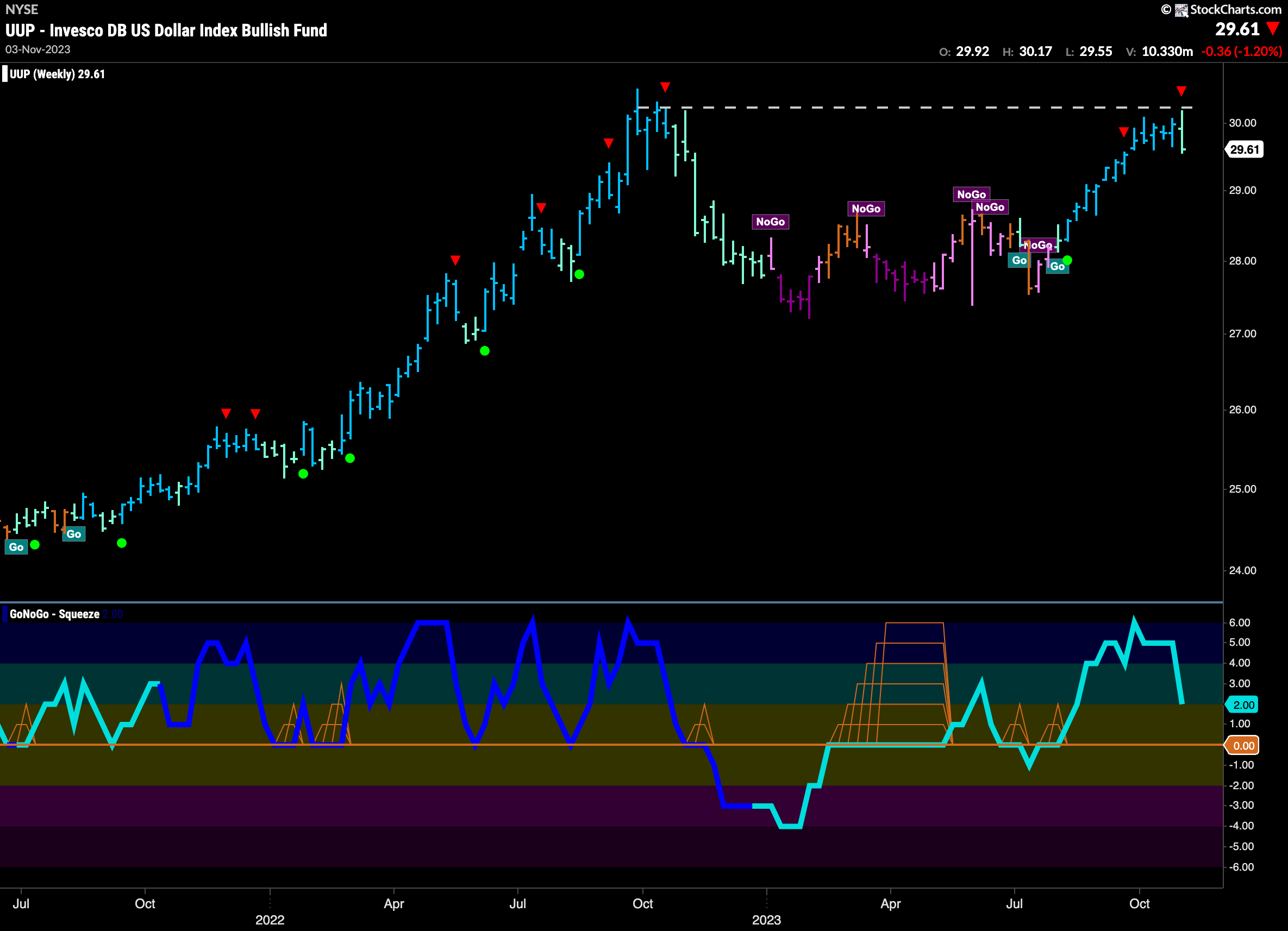Click the 29.61 current price tag on the axis
Screen dimensions: 1288x931
coord(1245,150)
